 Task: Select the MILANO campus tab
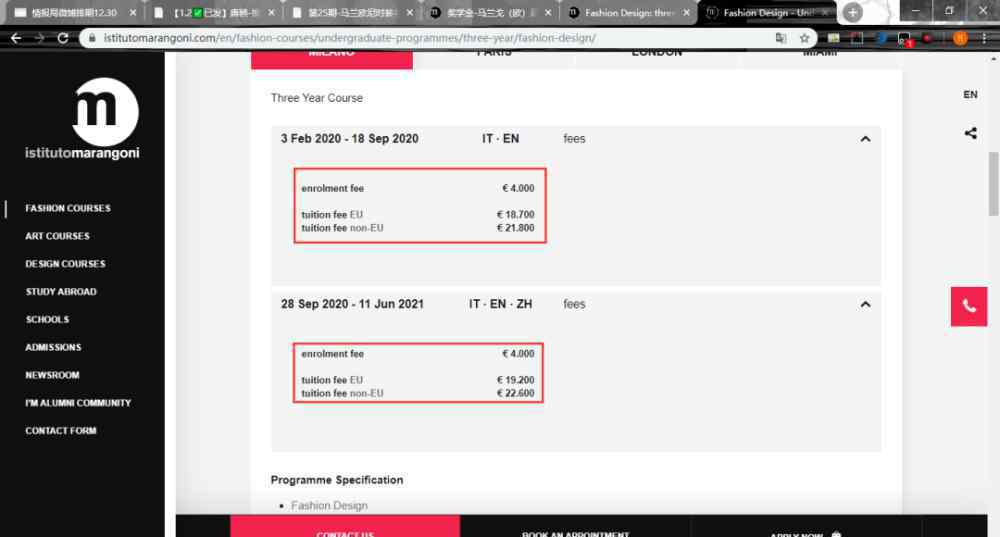332,59
